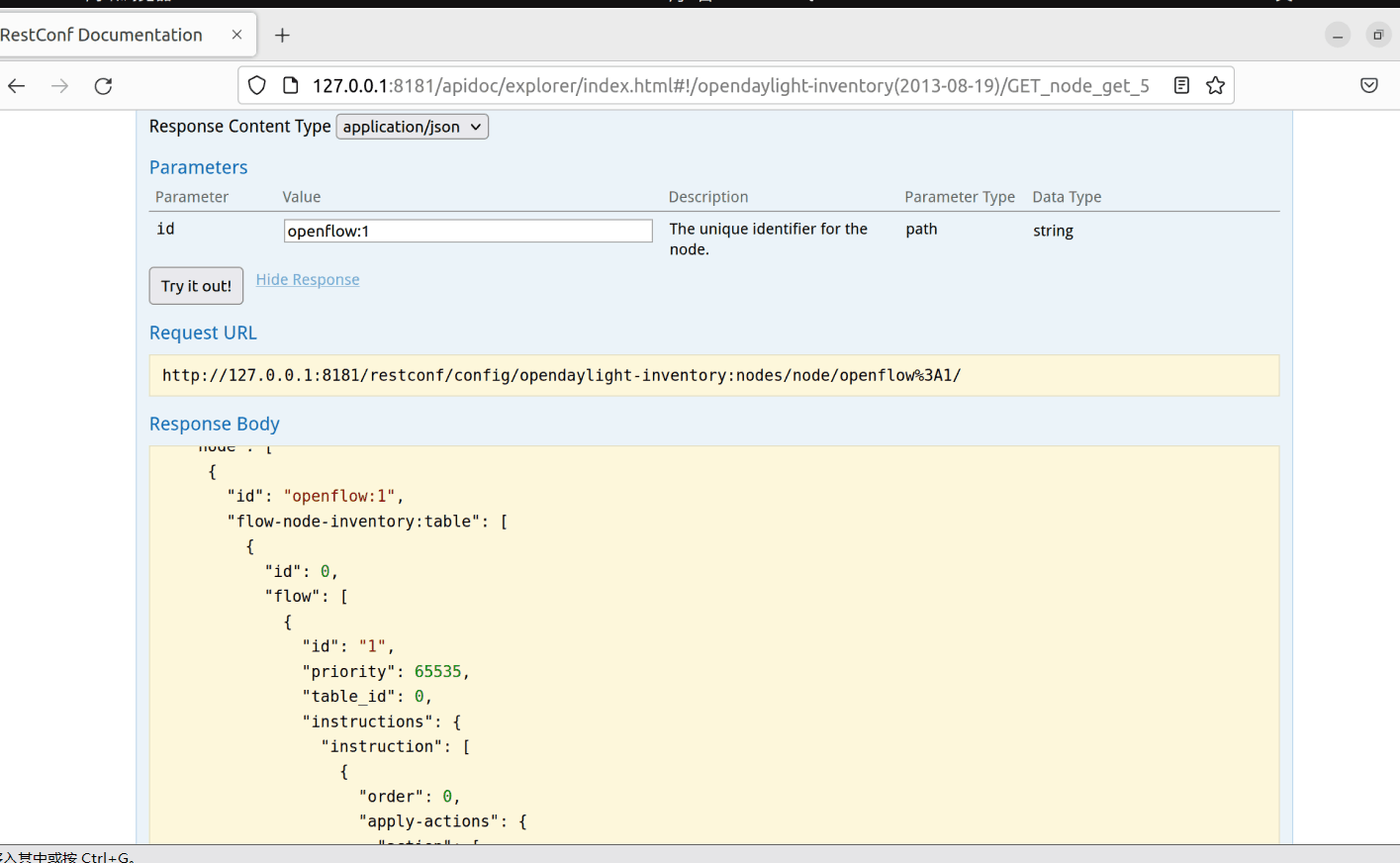Image resolution: width=1400 pixels, height=863 pixels.
Task: Open a new browser tab
Action: pyautogui.click(x=282, y=36)
